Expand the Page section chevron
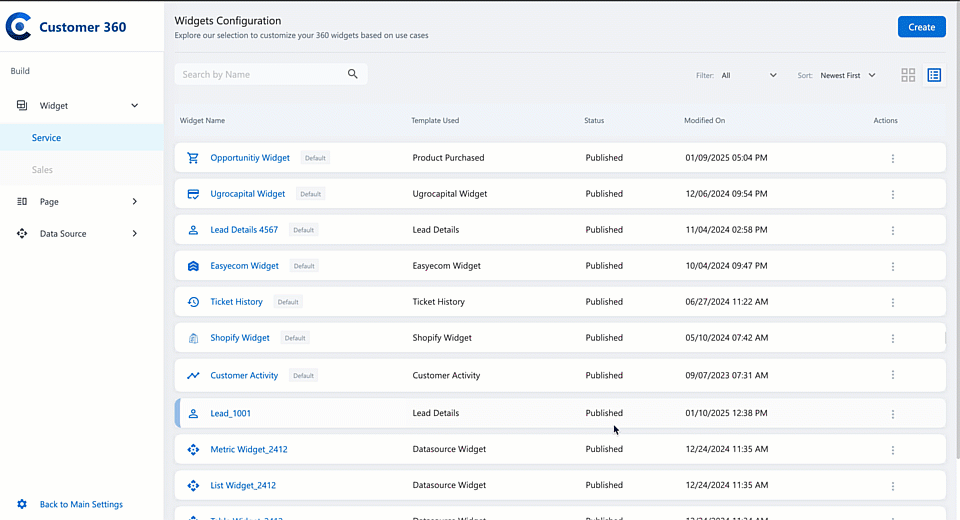 pyautogui.click(x=135, y=202)
